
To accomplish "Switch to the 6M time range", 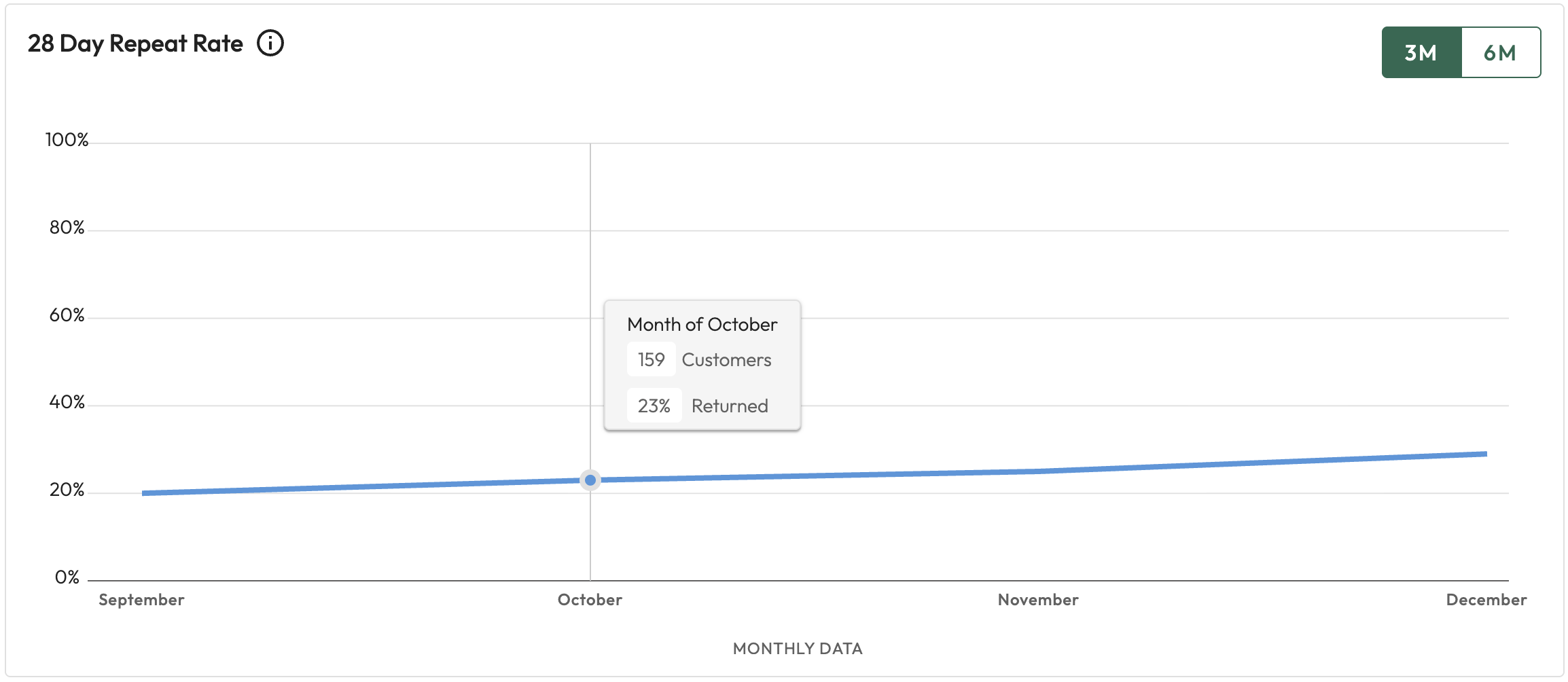I will click(x=1500, y=52).
